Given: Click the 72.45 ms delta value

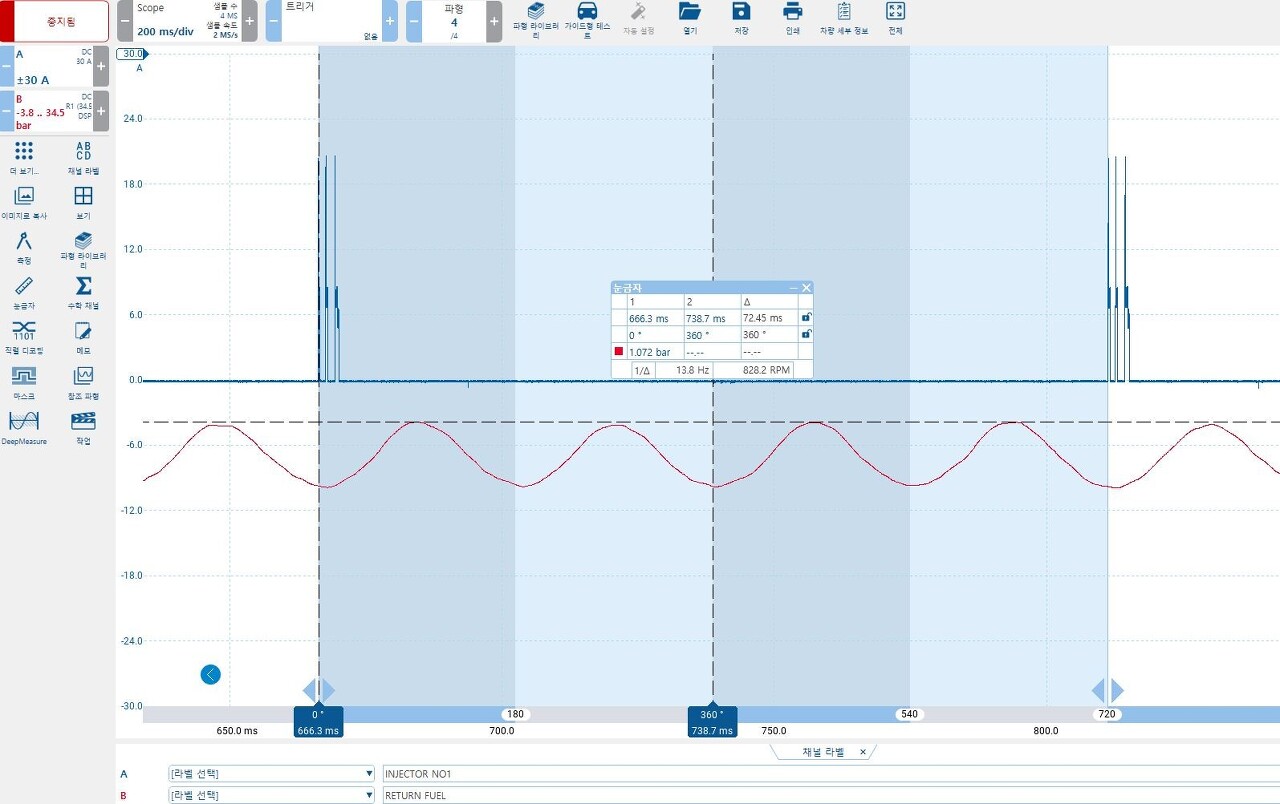Looking at the screenshot, I should 762,317.
